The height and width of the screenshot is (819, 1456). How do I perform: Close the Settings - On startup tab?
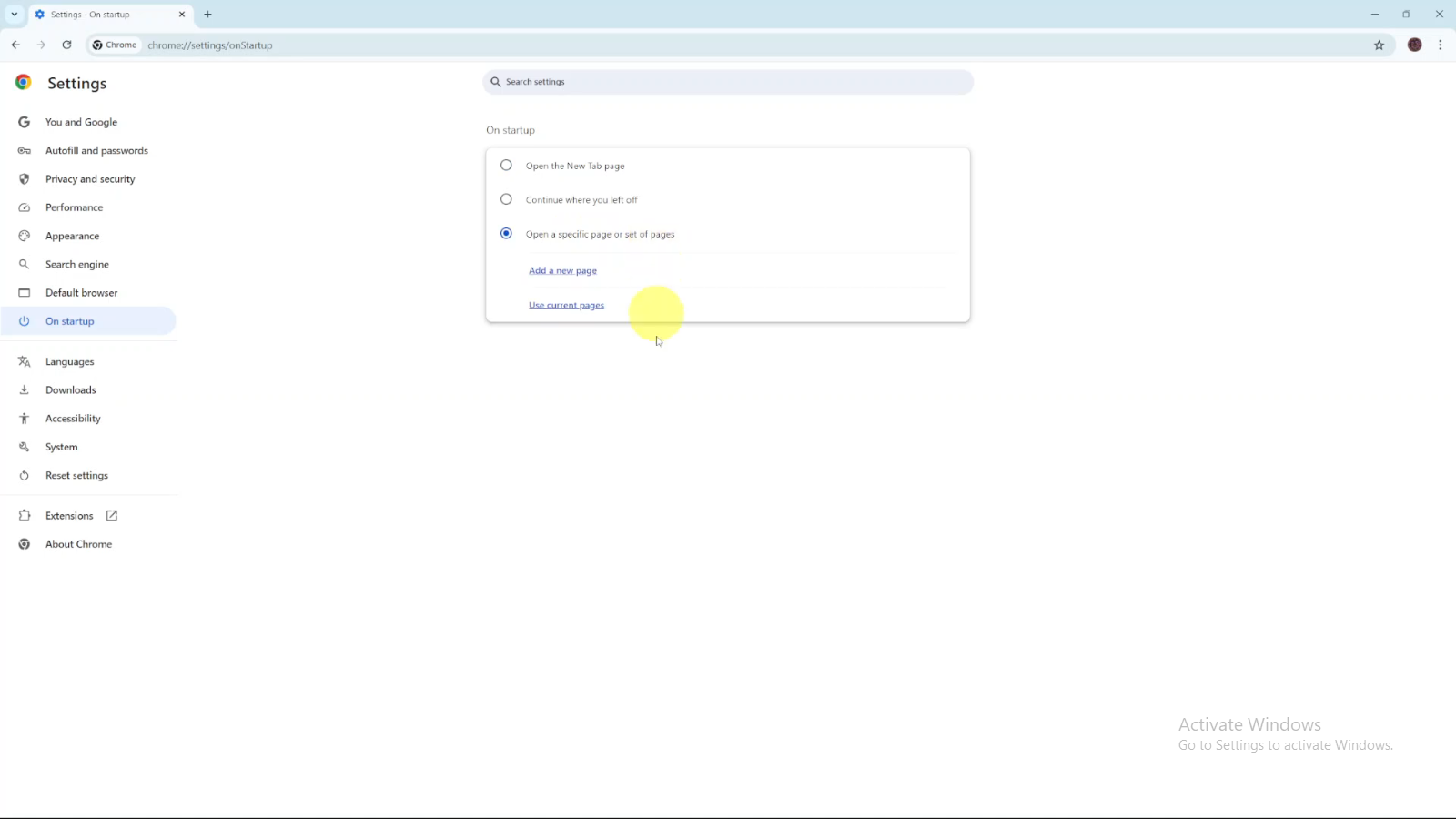[x=182, y=15]
